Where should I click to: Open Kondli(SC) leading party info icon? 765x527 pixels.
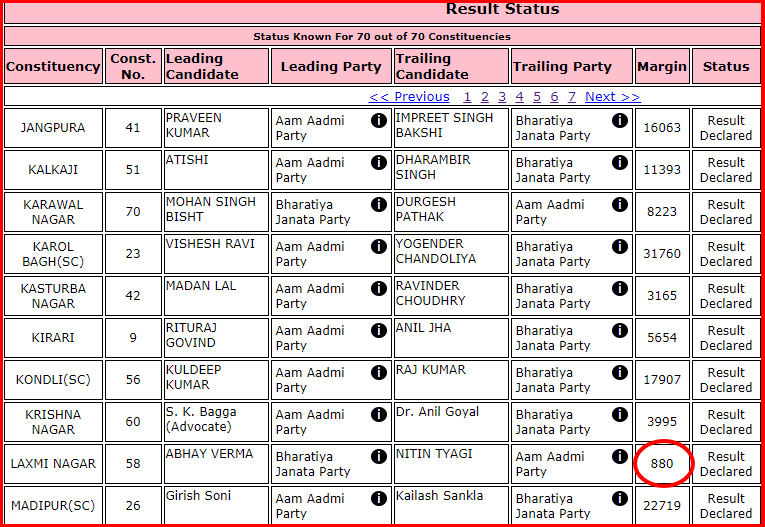(x=379, y=372)
